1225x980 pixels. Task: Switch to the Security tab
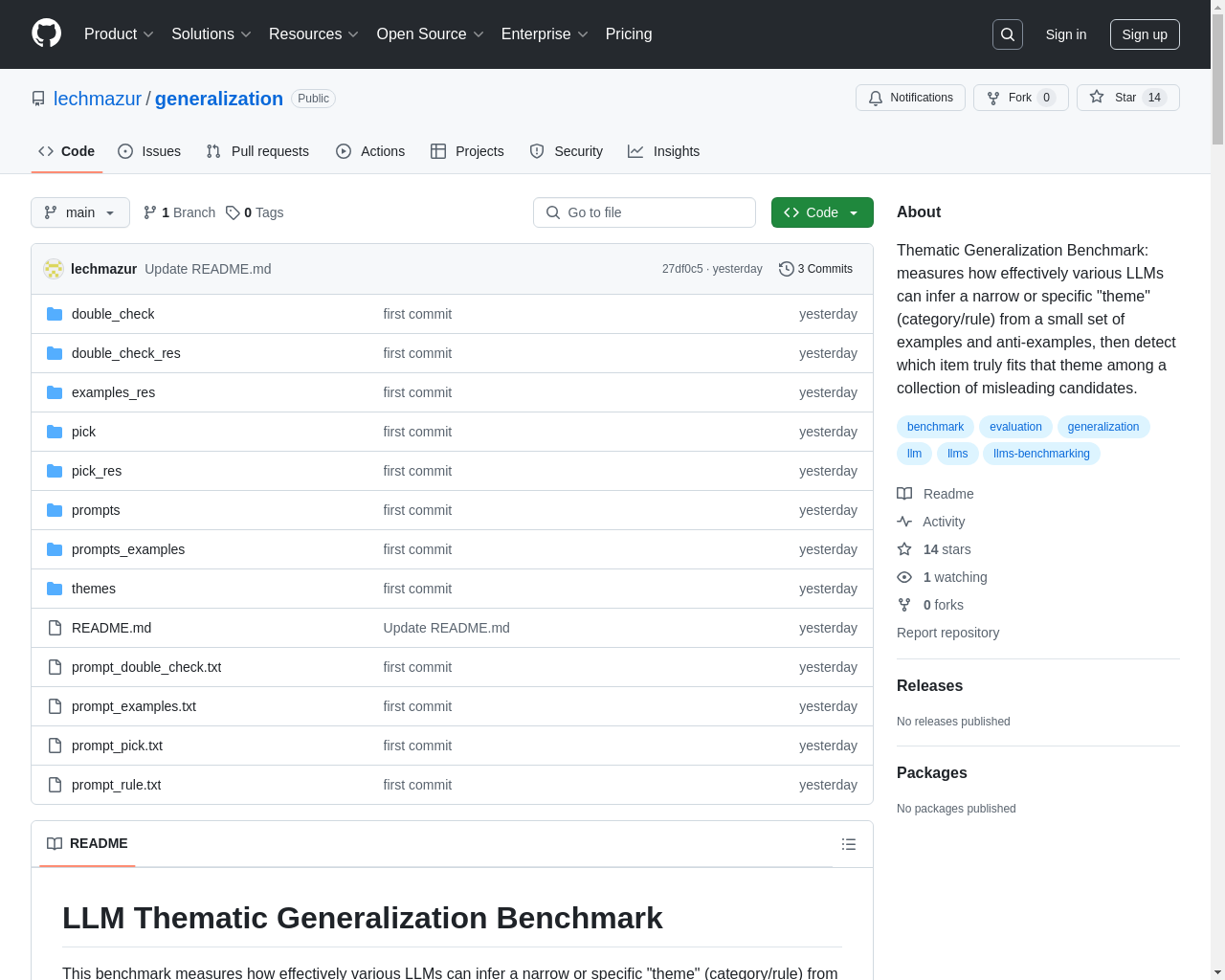point(567,151)
